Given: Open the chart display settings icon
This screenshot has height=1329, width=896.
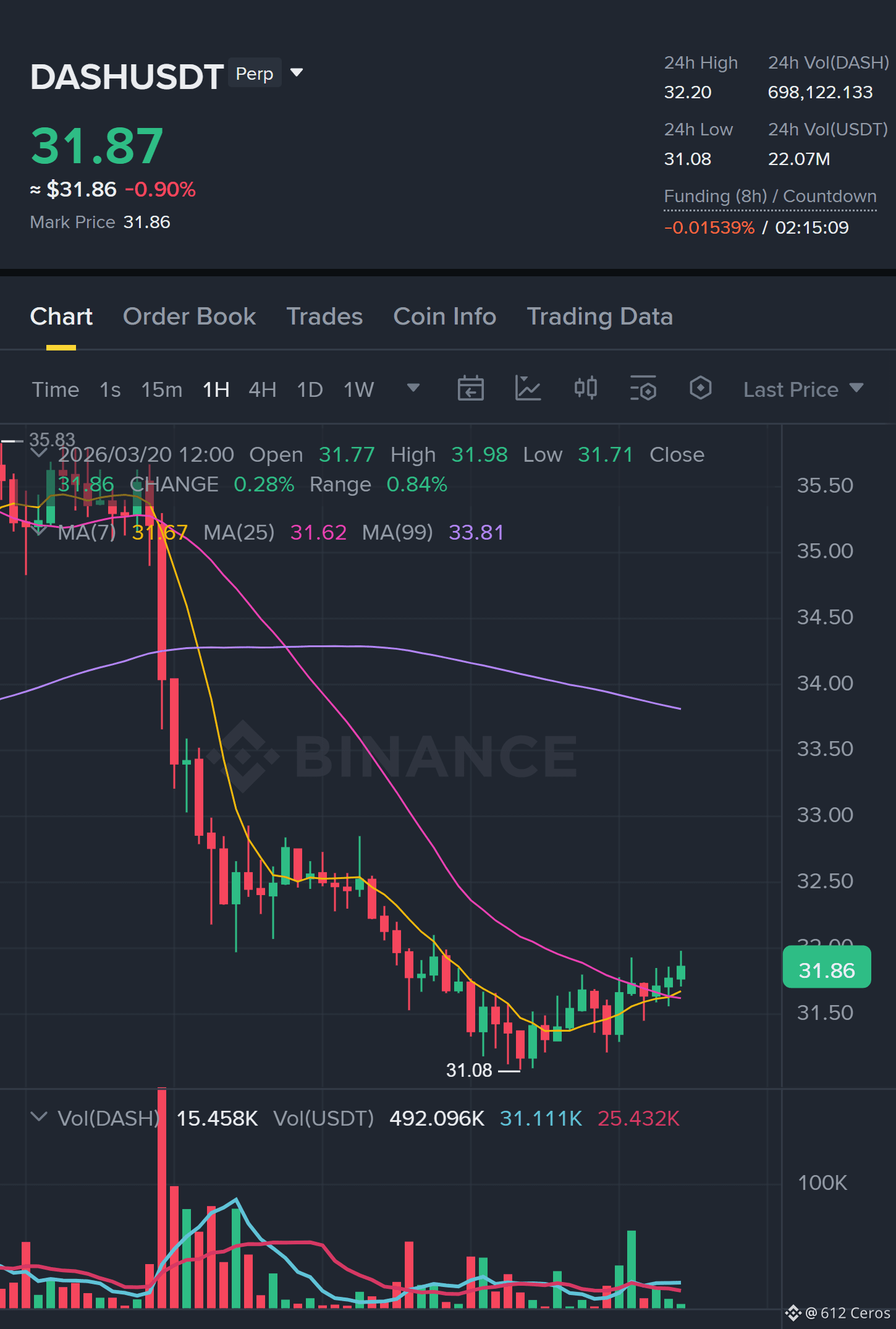Looking at the screenshot, I should pos(643,389).
